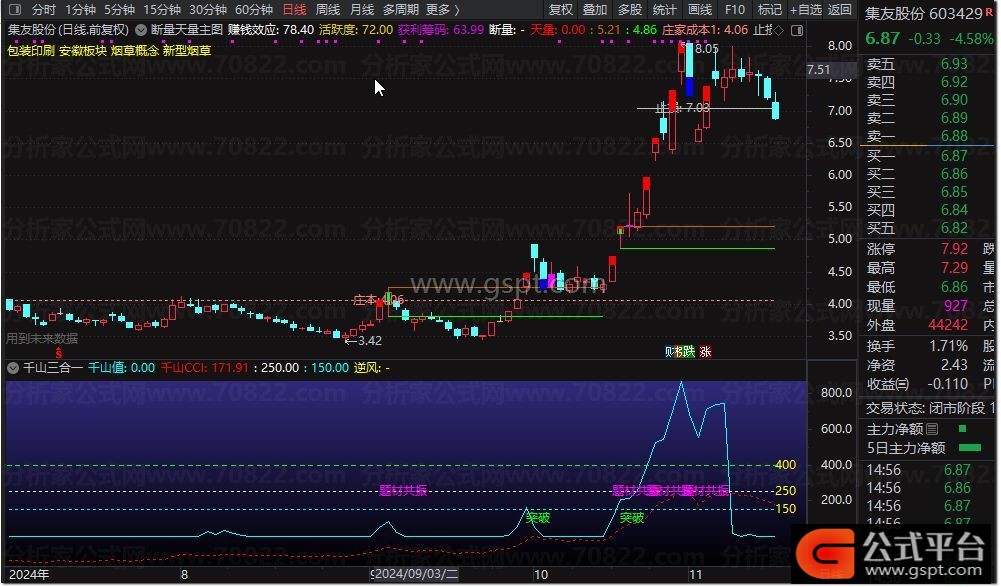Switch to the 分时 intraday chart

[43, 10]
